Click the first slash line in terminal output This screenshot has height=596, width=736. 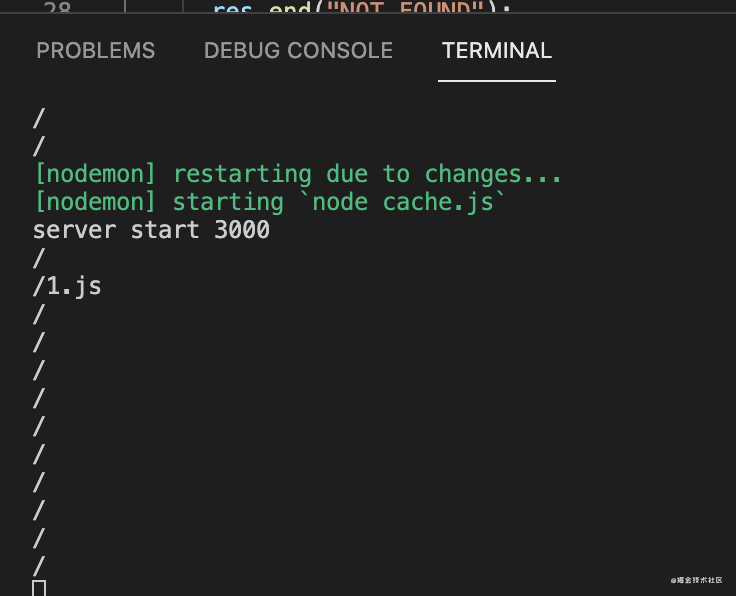tap(39, 118)
